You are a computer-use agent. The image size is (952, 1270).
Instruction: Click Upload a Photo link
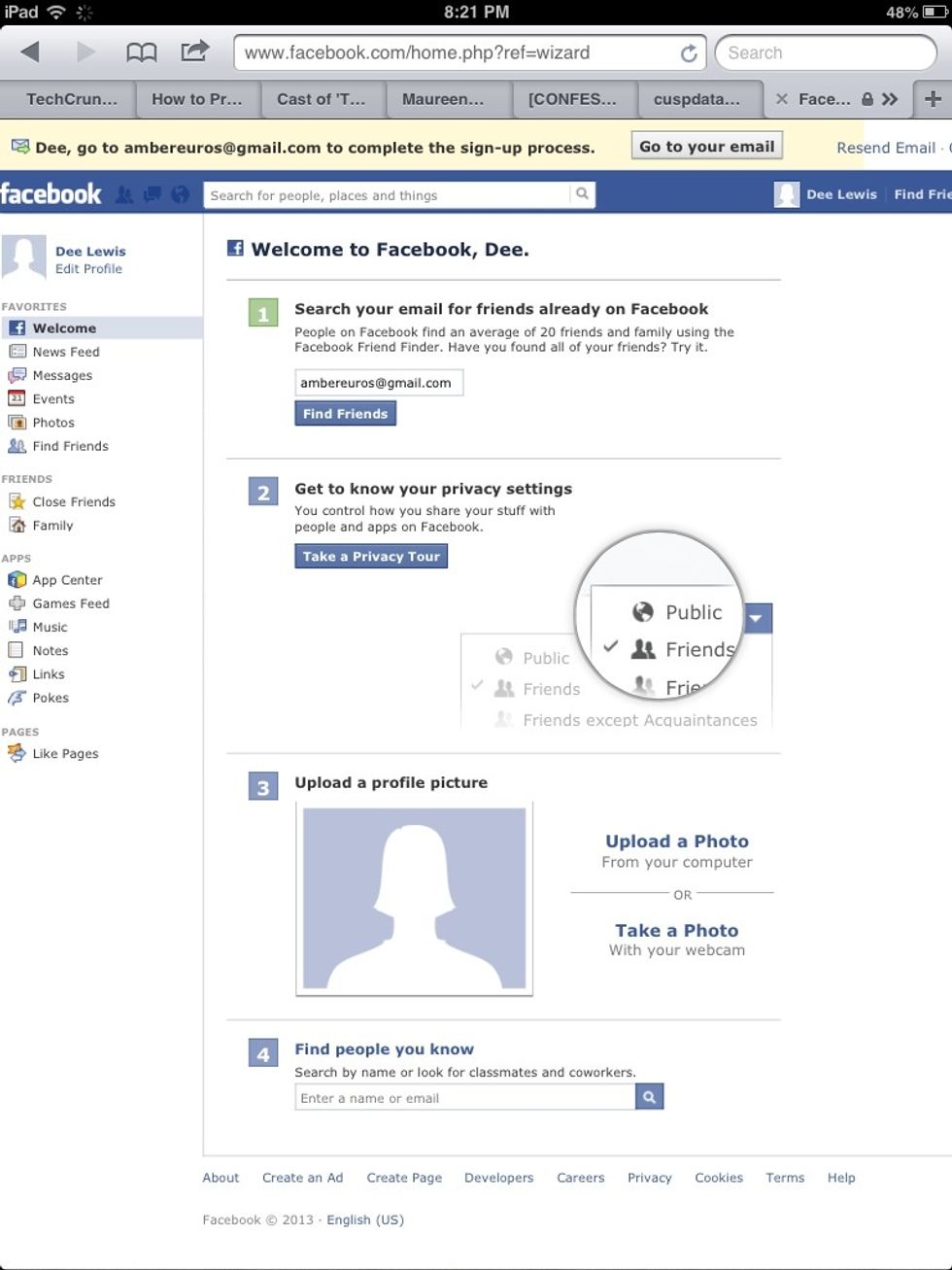(677, 841)
